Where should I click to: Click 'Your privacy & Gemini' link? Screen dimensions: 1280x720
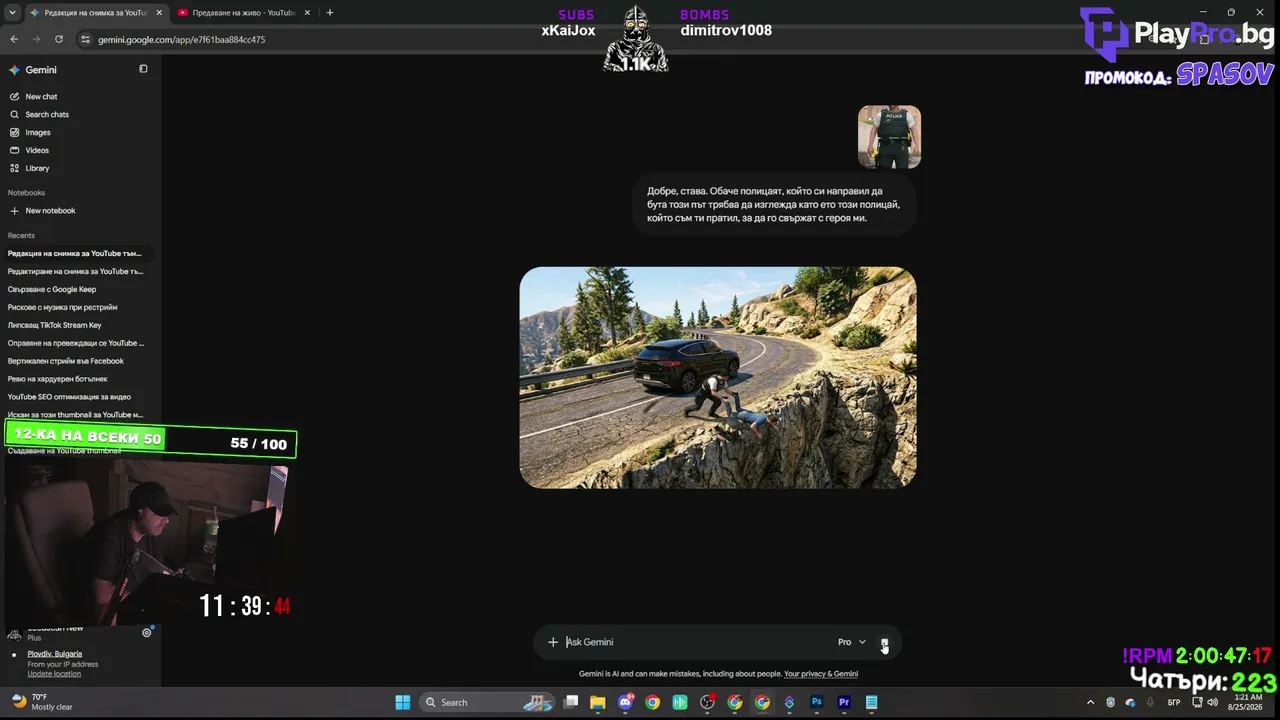click(x=821, y=674)
